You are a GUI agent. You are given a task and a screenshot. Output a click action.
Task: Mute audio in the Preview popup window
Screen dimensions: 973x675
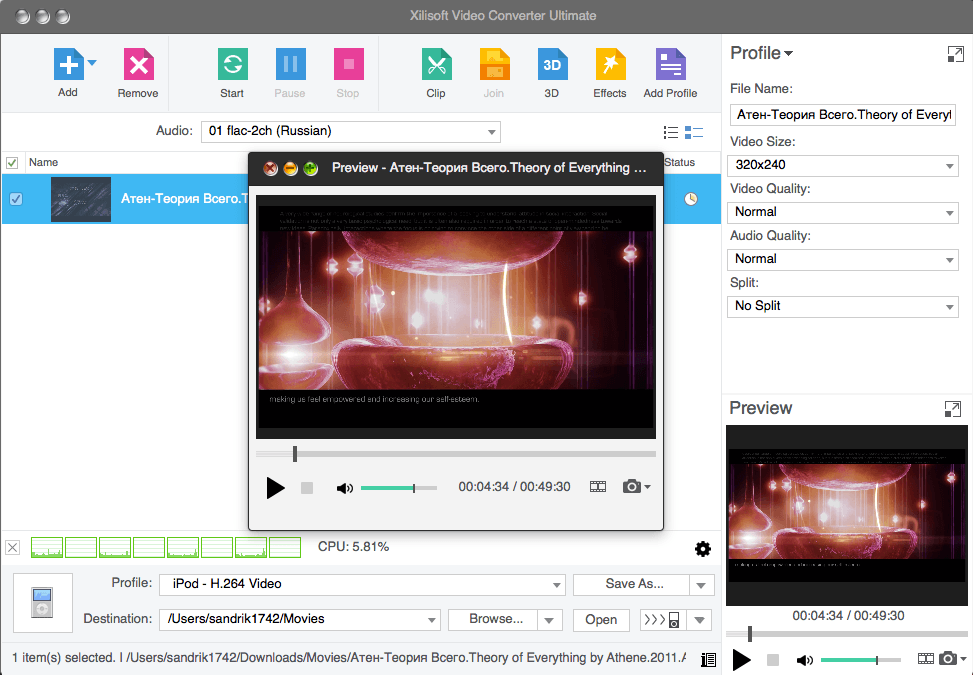tap(344, 488)
